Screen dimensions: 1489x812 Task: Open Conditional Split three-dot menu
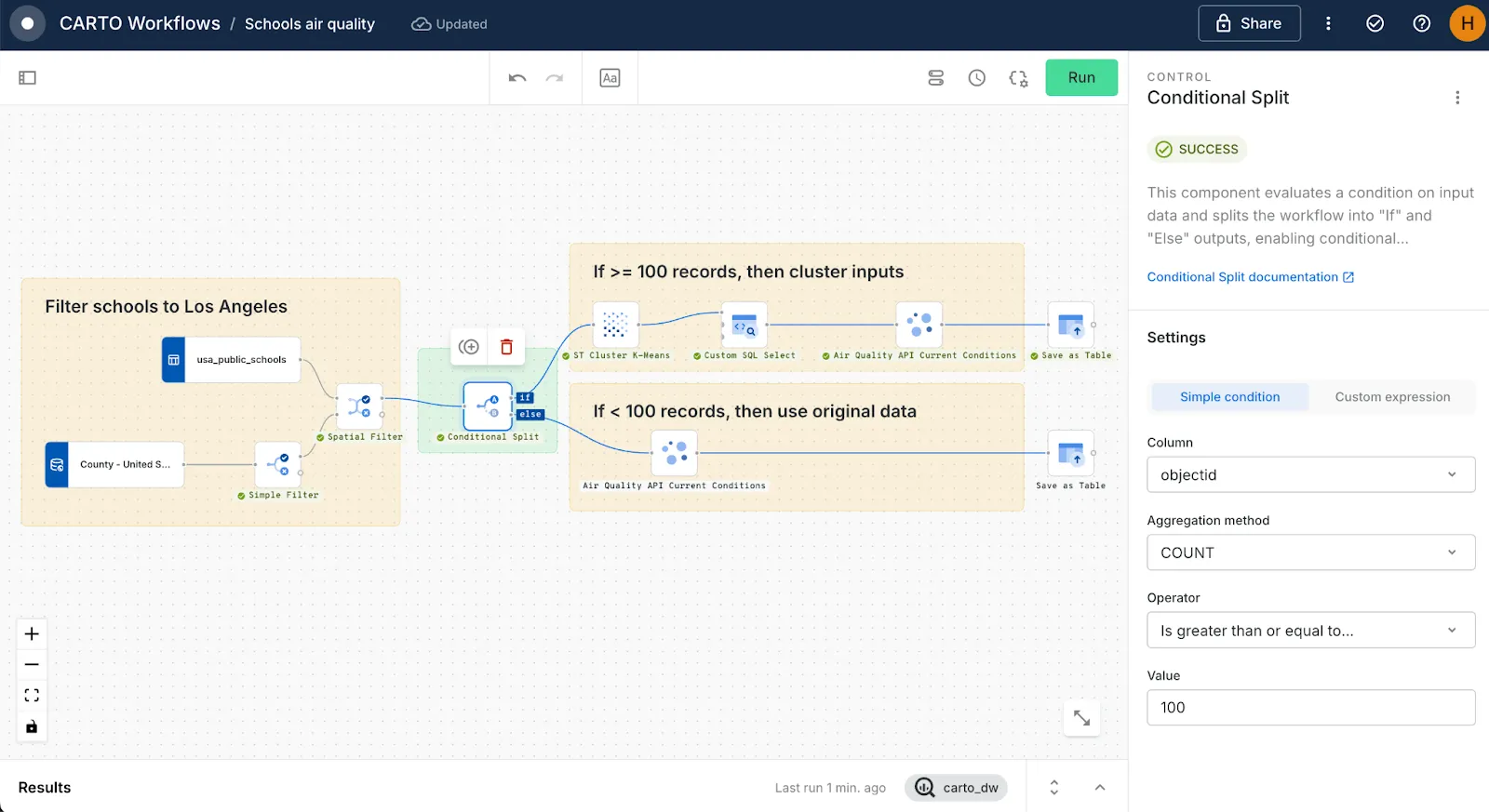point(1456,98)
